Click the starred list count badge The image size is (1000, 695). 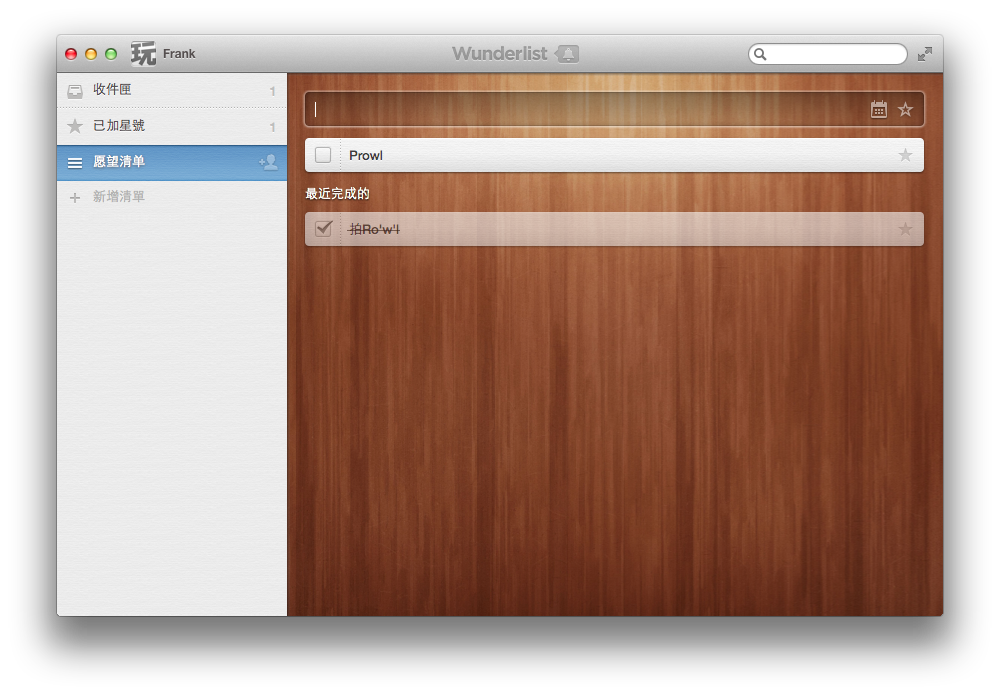[272, 127]
